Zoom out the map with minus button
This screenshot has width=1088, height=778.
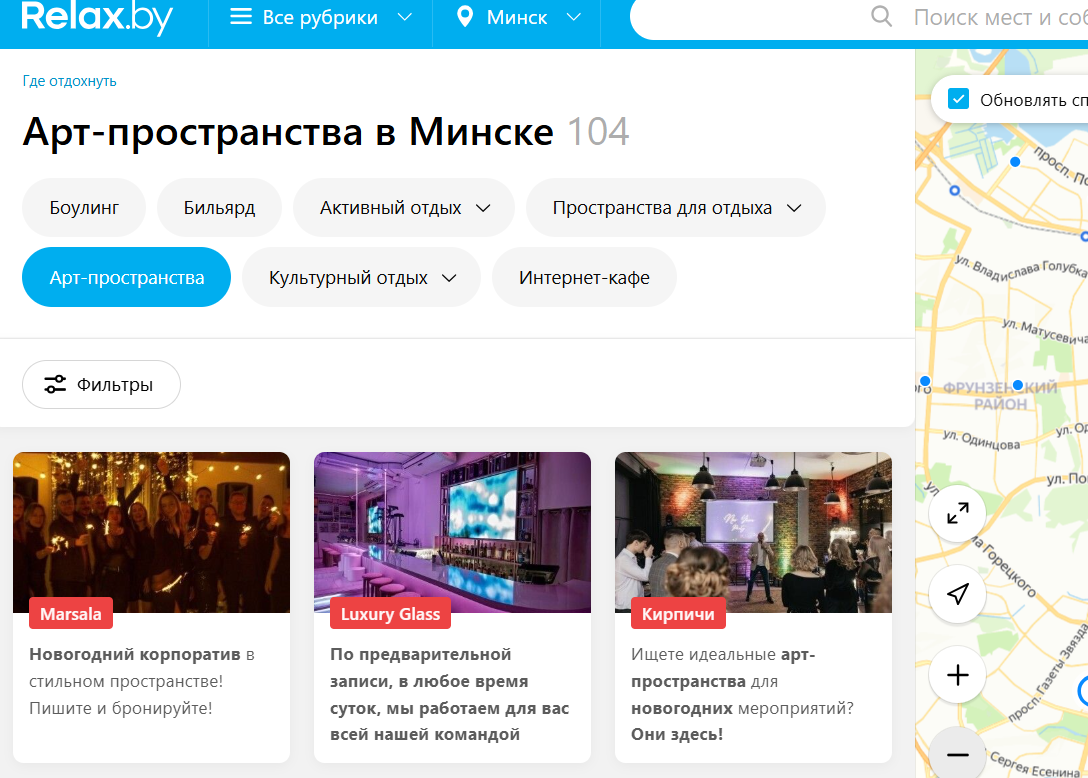coord(958,754)
